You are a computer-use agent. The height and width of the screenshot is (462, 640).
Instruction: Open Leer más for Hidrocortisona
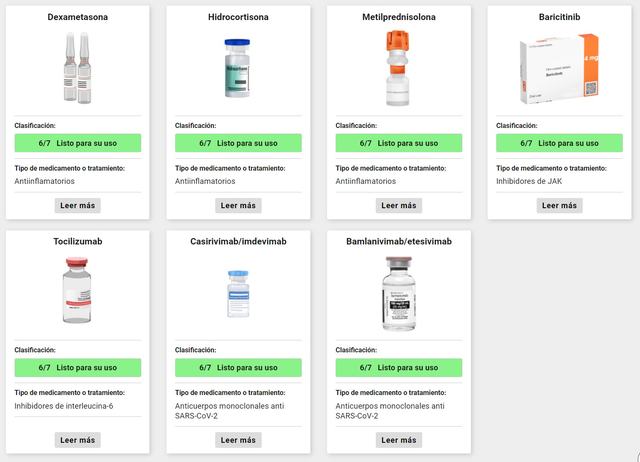tap(238, 205)
